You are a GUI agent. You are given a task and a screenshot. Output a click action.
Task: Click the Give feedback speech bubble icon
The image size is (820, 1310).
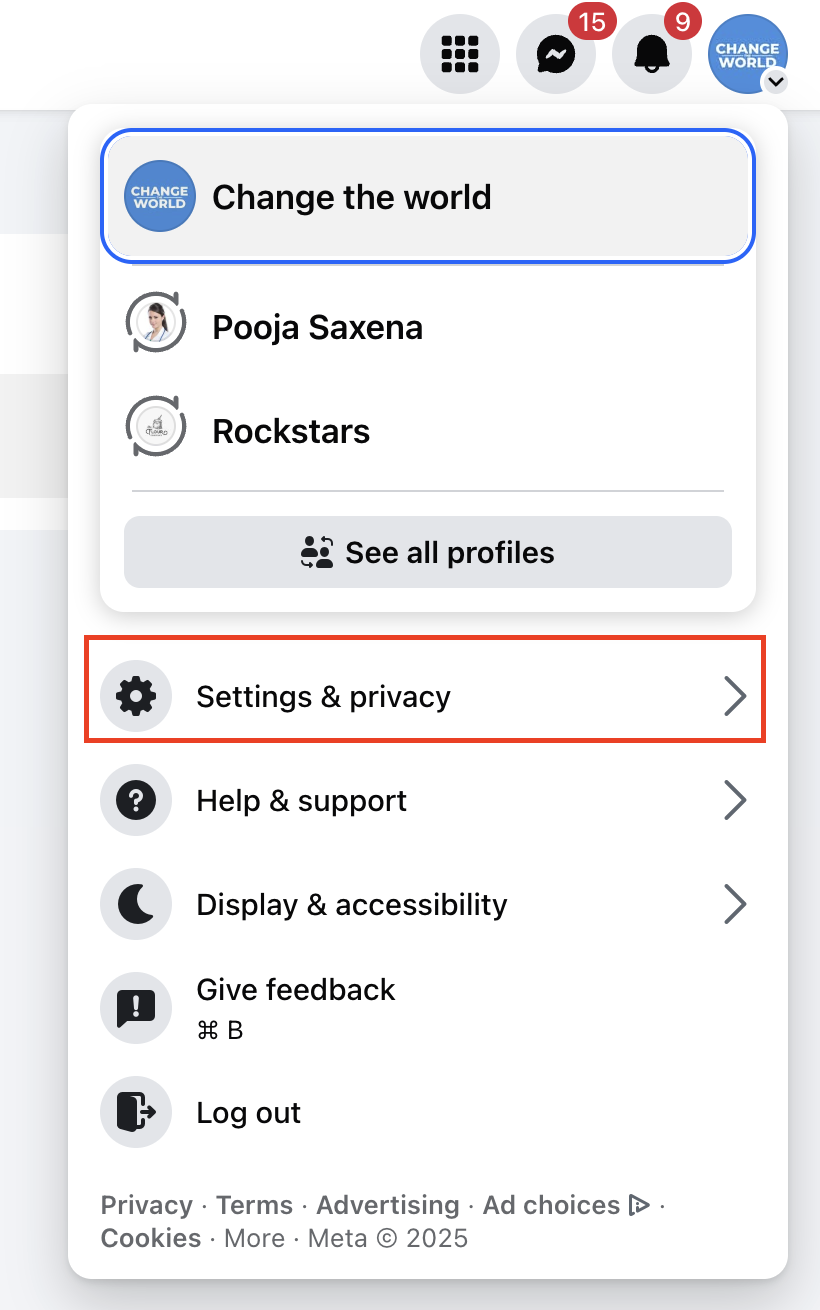[x=136, y=1008]
